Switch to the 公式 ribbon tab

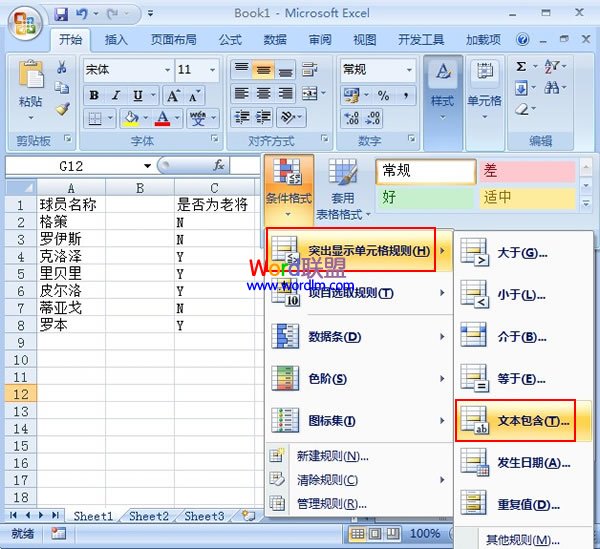tap(230, 39)
